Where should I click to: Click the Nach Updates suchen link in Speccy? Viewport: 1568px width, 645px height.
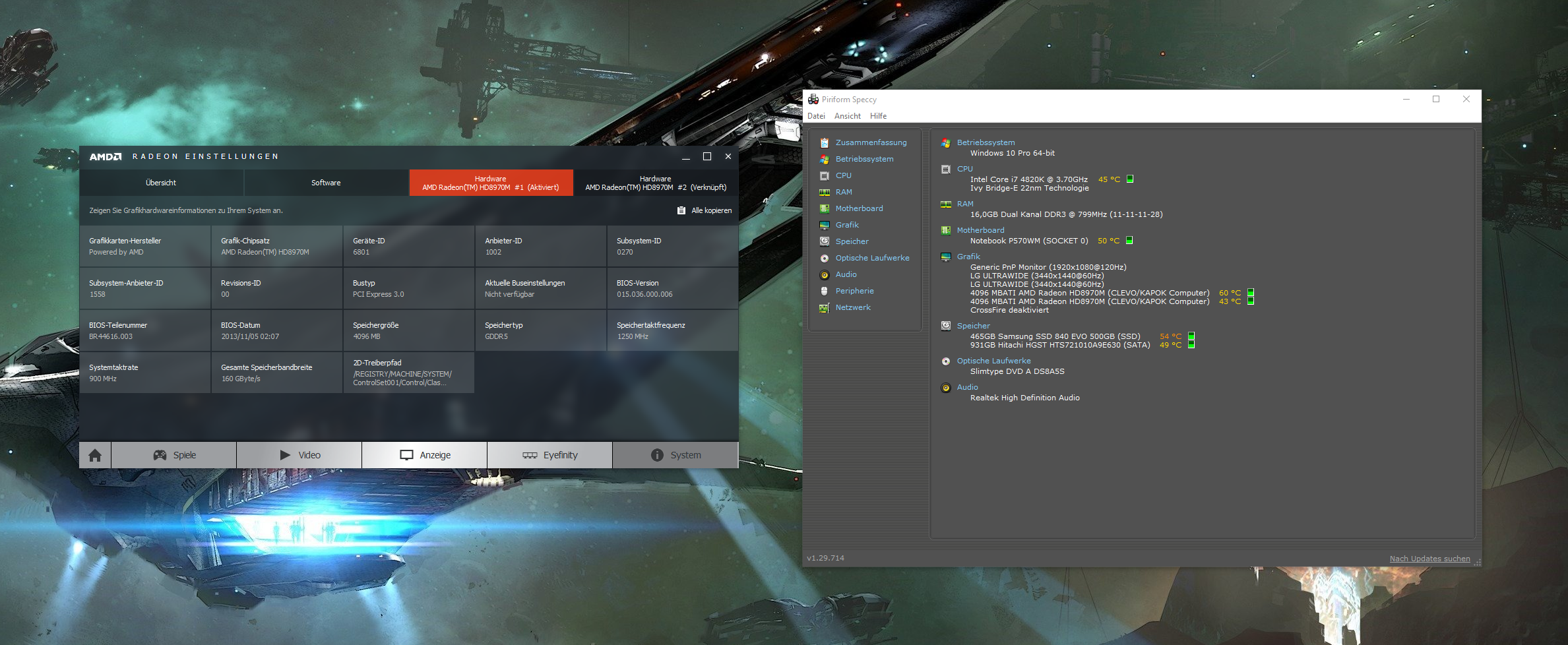pos(1430,559)
